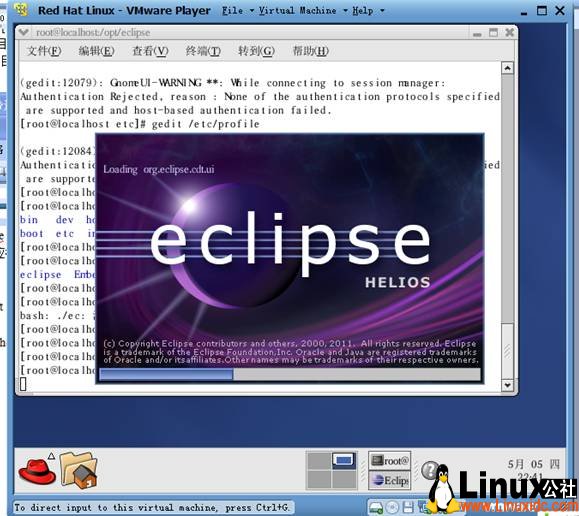The image size is (579, 516).
Task: Click the VMware Player logo icon
Action: pos(21,10)
